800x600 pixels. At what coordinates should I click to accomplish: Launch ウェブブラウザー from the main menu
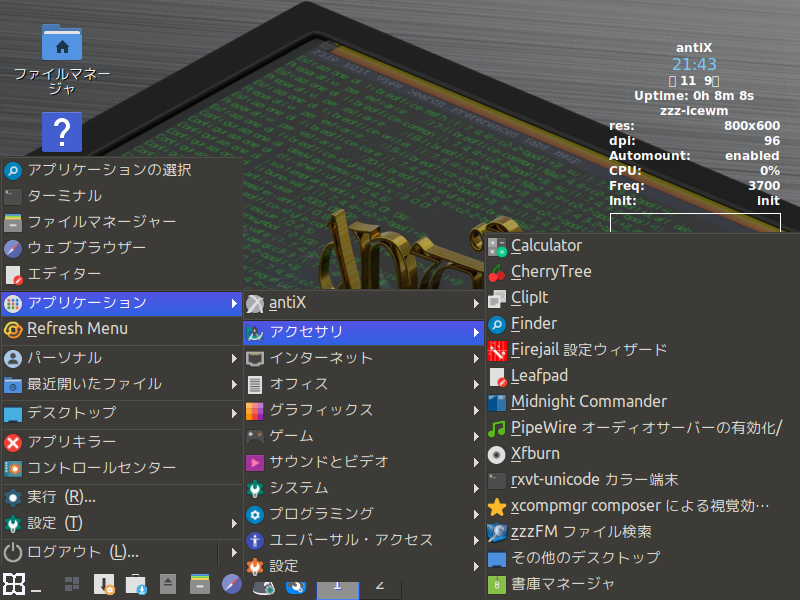click(121, 248)
